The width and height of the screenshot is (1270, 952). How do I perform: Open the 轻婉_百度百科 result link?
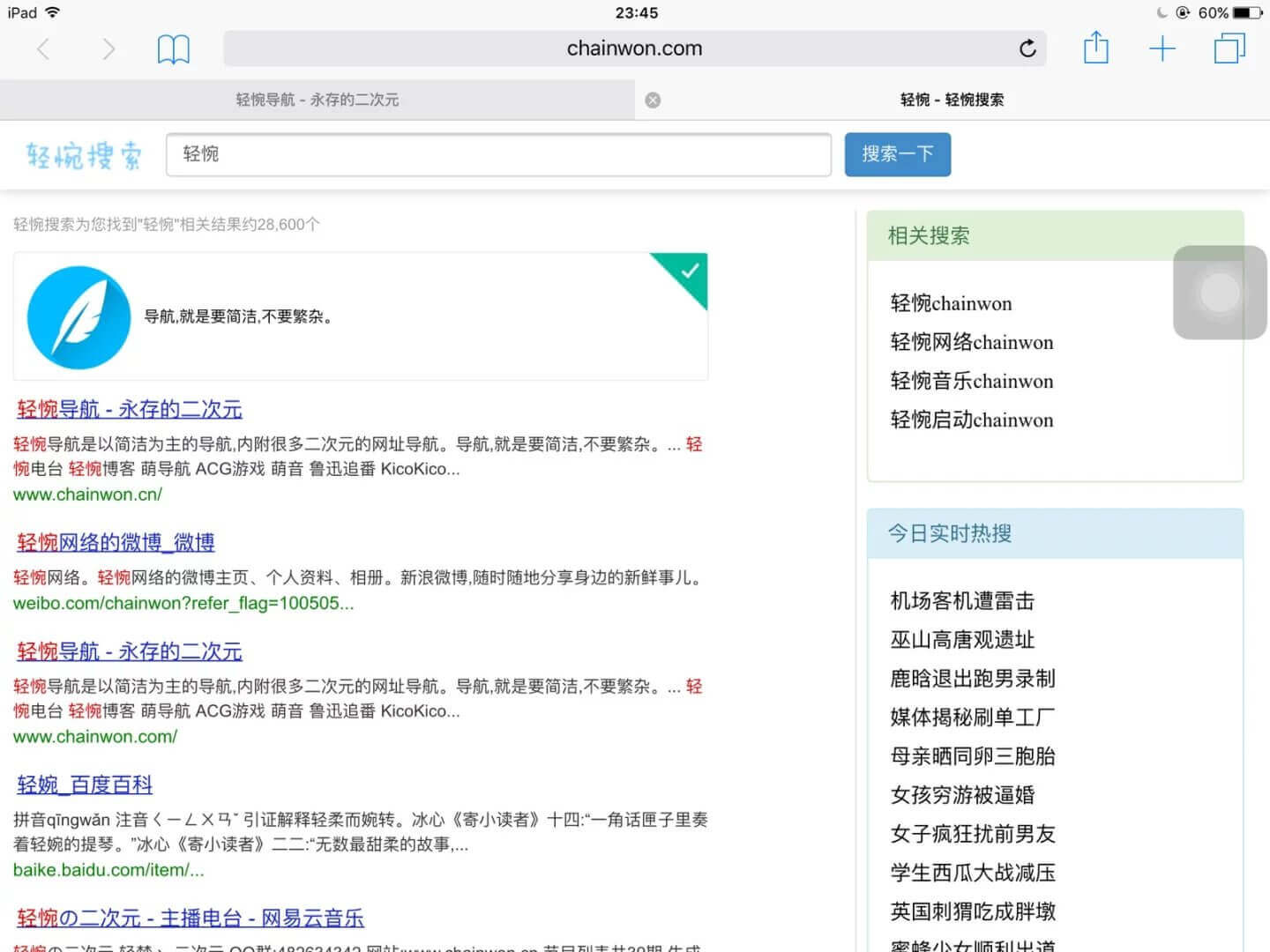coord(85,785)
